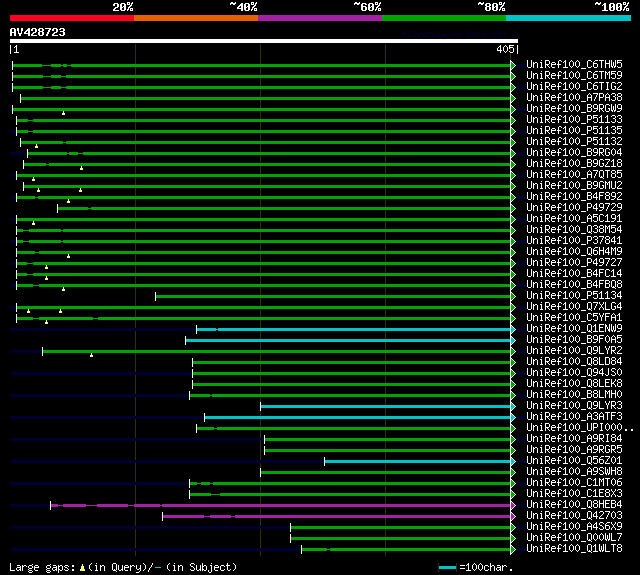640x575 pixels.
Task: Select the UniRef100_Q8LD84 label
Action: 574,362
